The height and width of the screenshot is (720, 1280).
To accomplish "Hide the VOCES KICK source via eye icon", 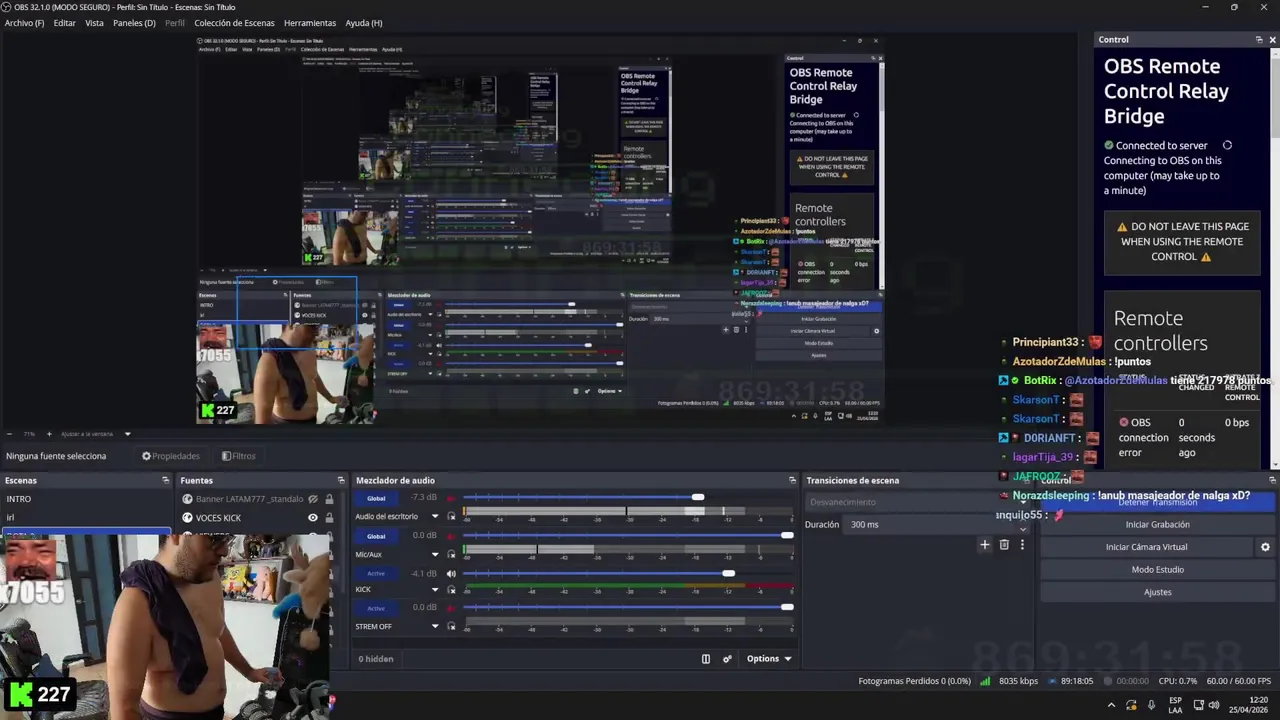I will [313, 518].
